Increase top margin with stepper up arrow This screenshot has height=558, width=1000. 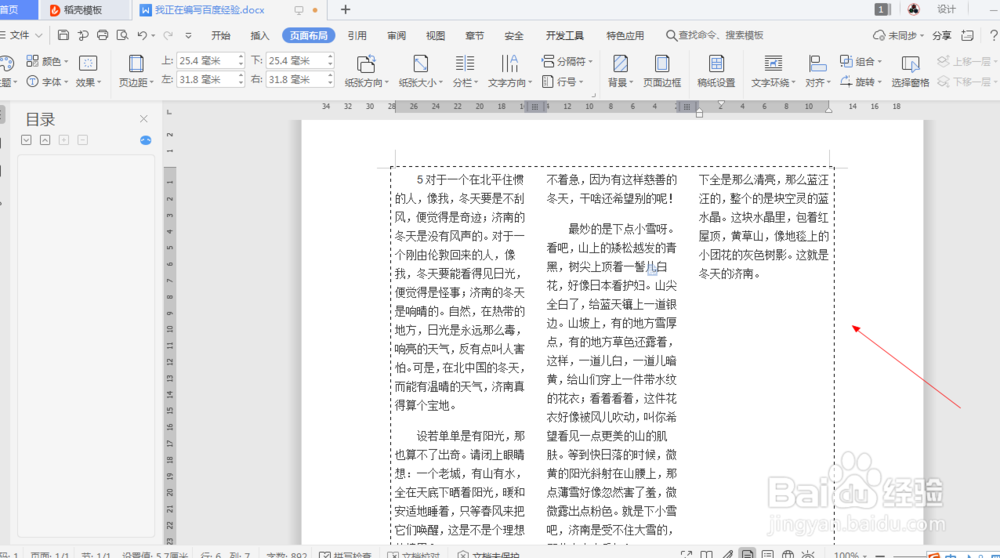click(x=241, y=57)
